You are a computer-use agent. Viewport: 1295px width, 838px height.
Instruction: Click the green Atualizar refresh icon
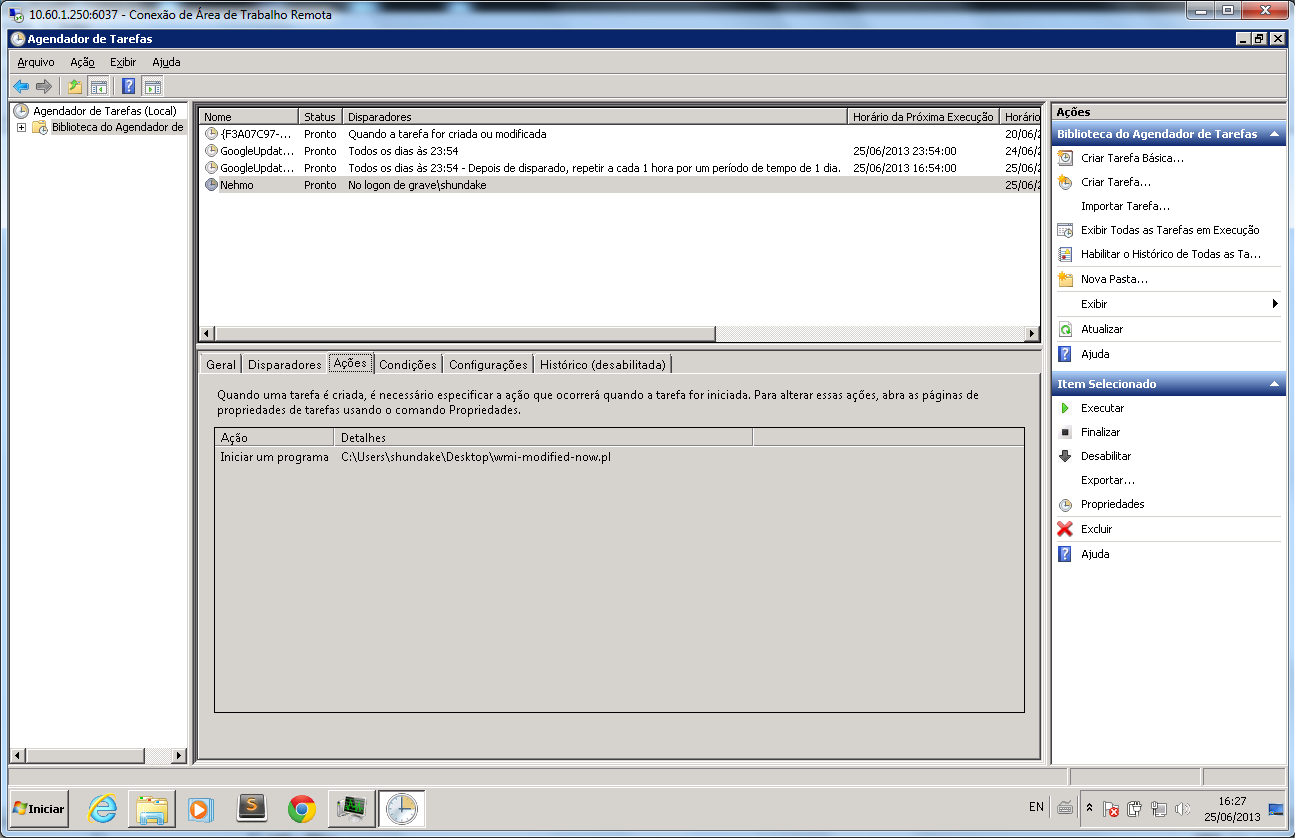(1065, 329)
